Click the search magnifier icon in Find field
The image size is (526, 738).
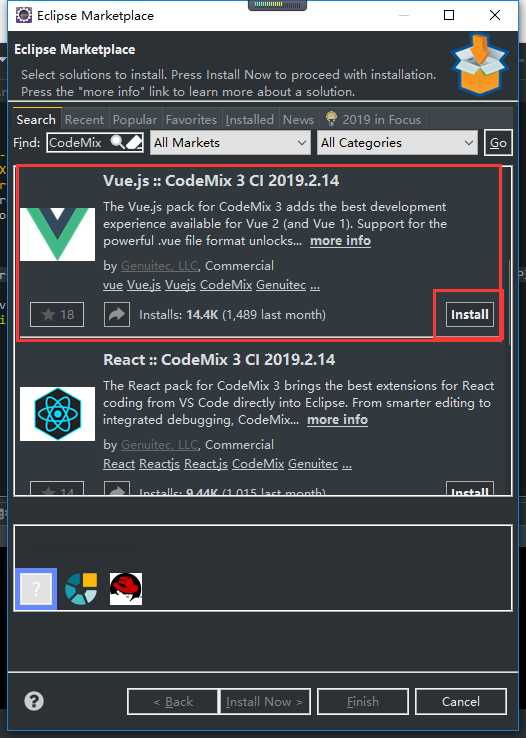[117, 142]
